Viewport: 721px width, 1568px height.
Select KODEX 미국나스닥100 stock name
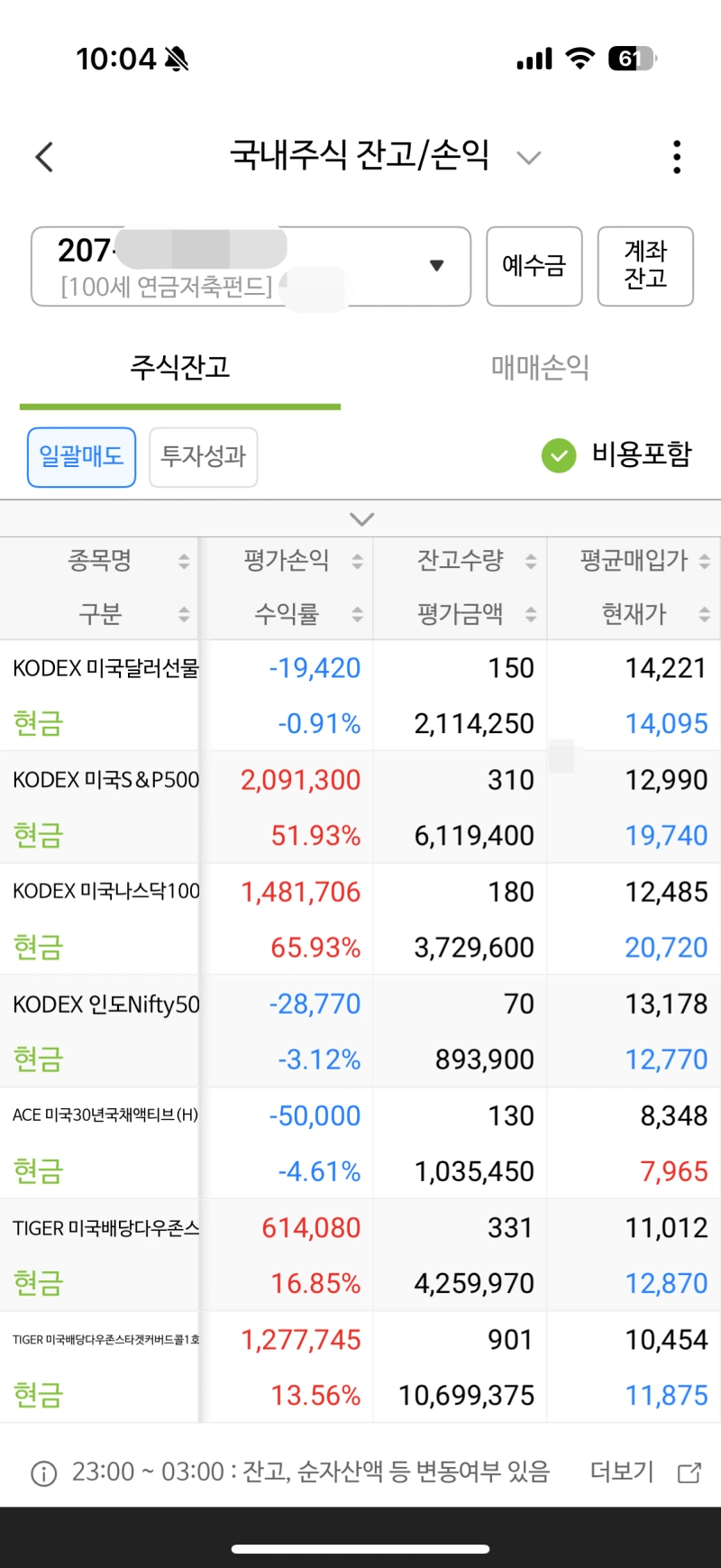coord(105,892)
